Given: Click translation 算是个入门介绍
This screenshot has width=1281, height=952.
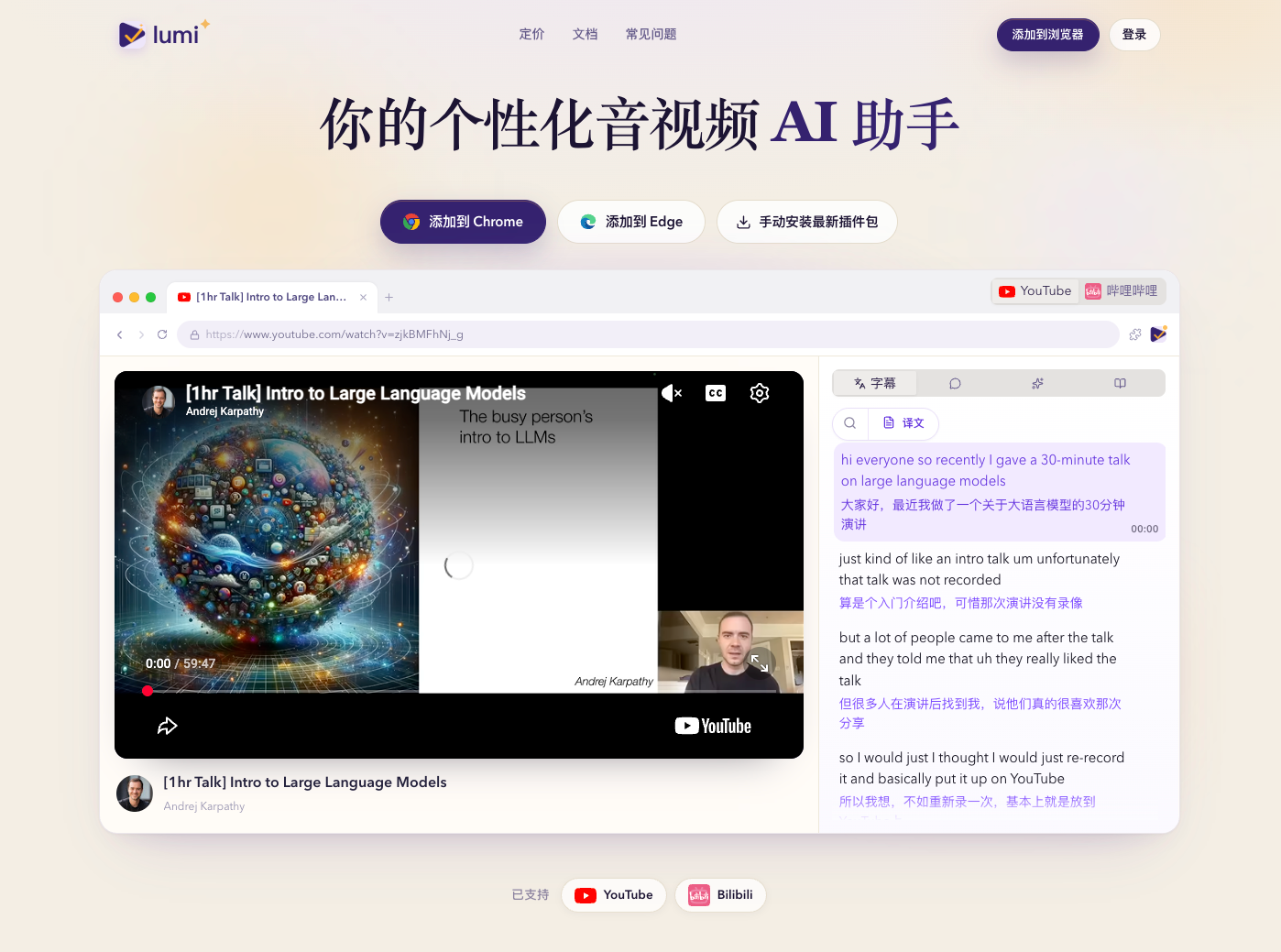Looking at the screenshot, I should tap(960, 603).
